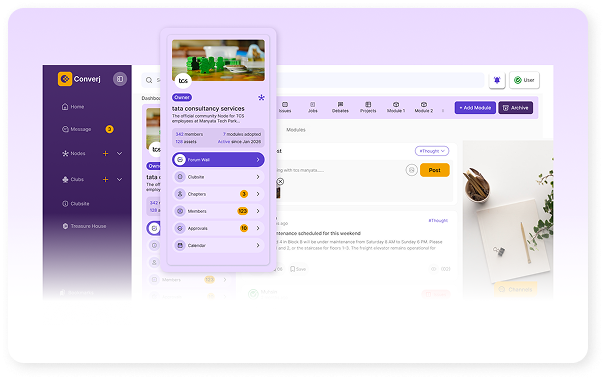This screenshot has height=379, width=604.
Task: Click the views eye icon on the post
Action: 434,269
